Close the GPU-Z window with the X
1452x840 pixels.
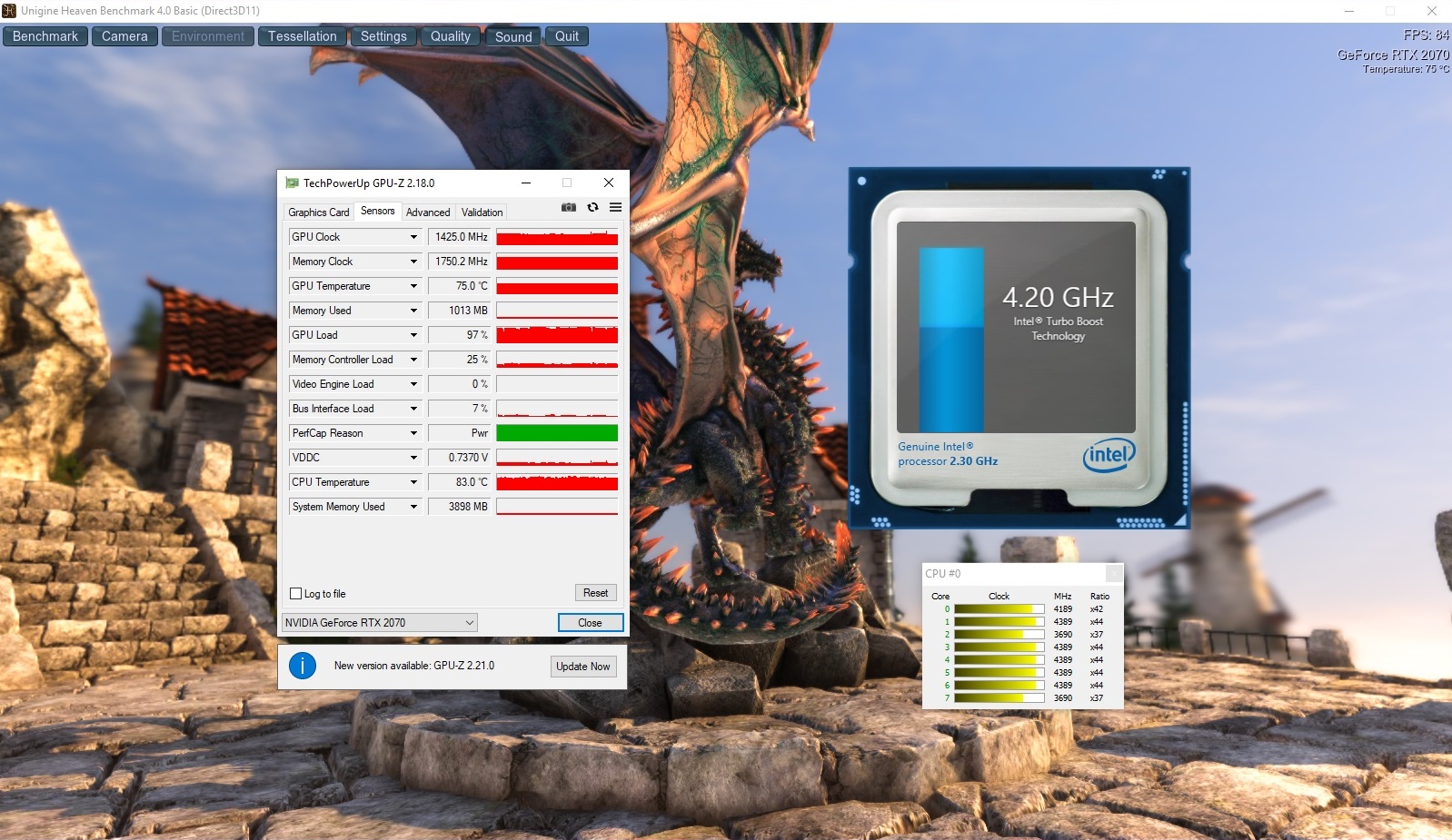[609, 183]
